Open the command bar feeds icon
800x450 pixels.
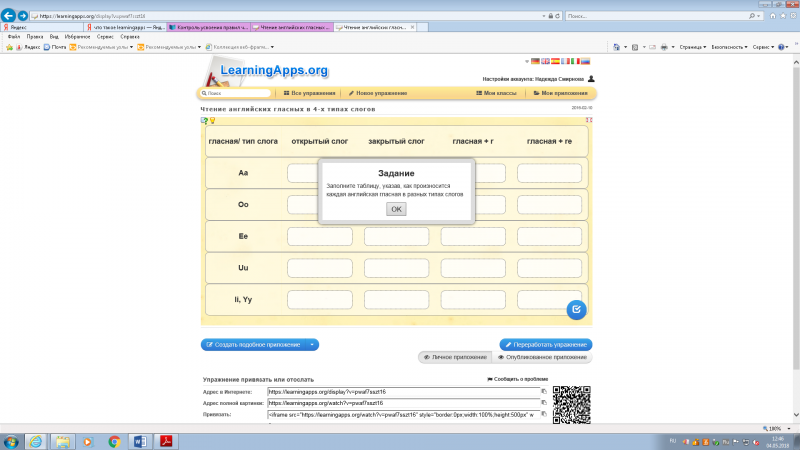click(x=635, y=47)
